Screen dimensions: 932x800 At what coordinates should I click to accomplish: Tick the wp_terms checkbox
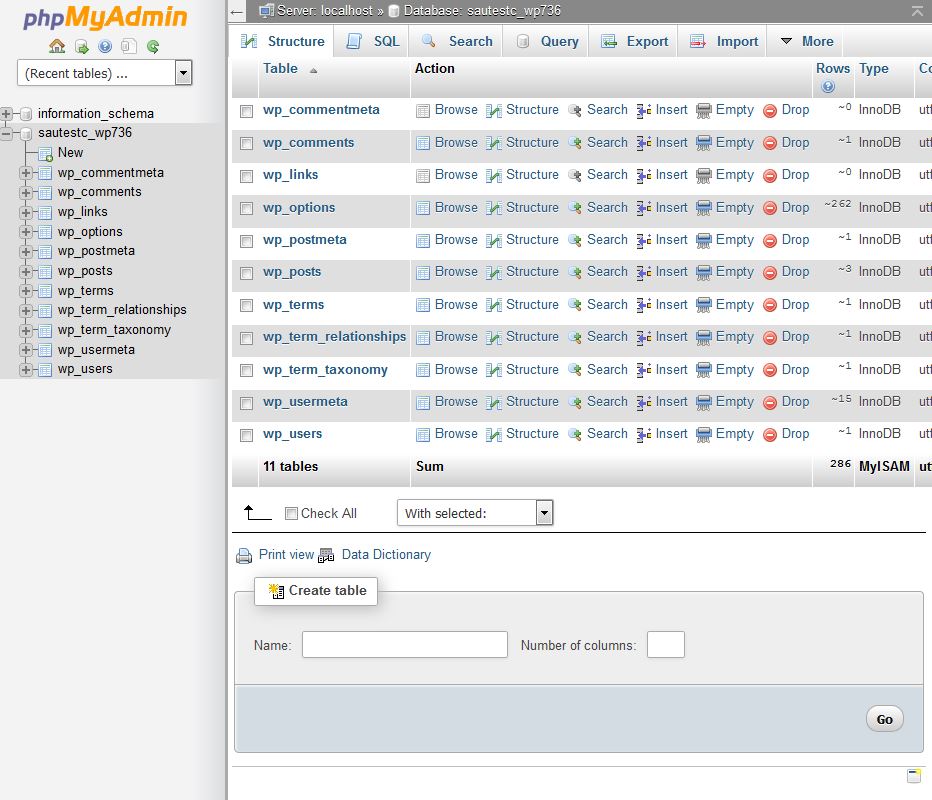[x=246, y=305]
